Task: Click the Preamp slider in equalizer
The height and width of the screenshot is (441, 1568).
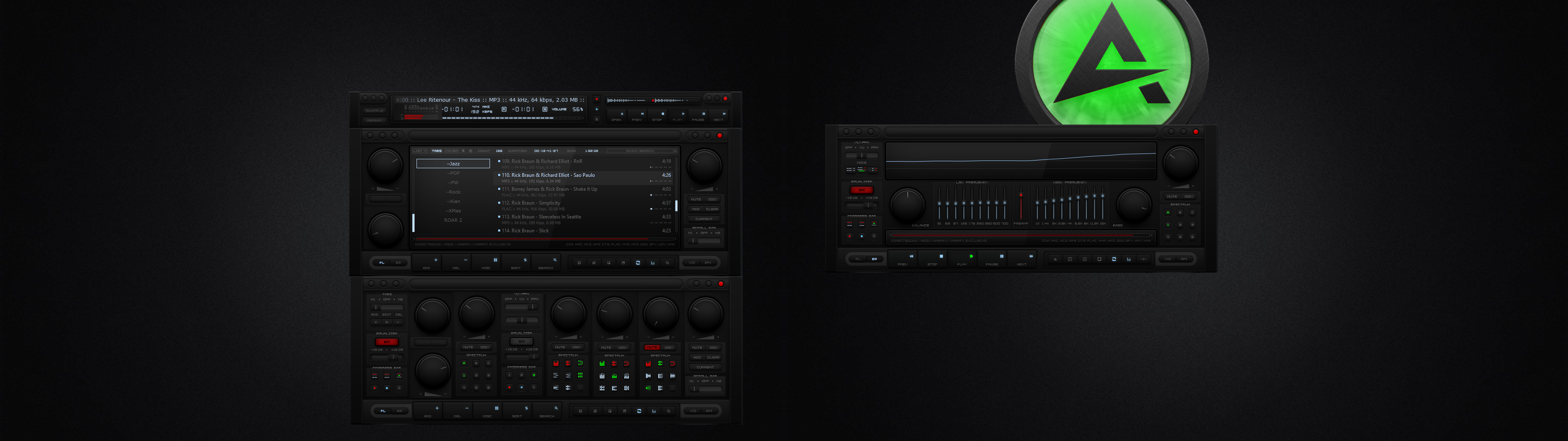Action: point(1021,203)
